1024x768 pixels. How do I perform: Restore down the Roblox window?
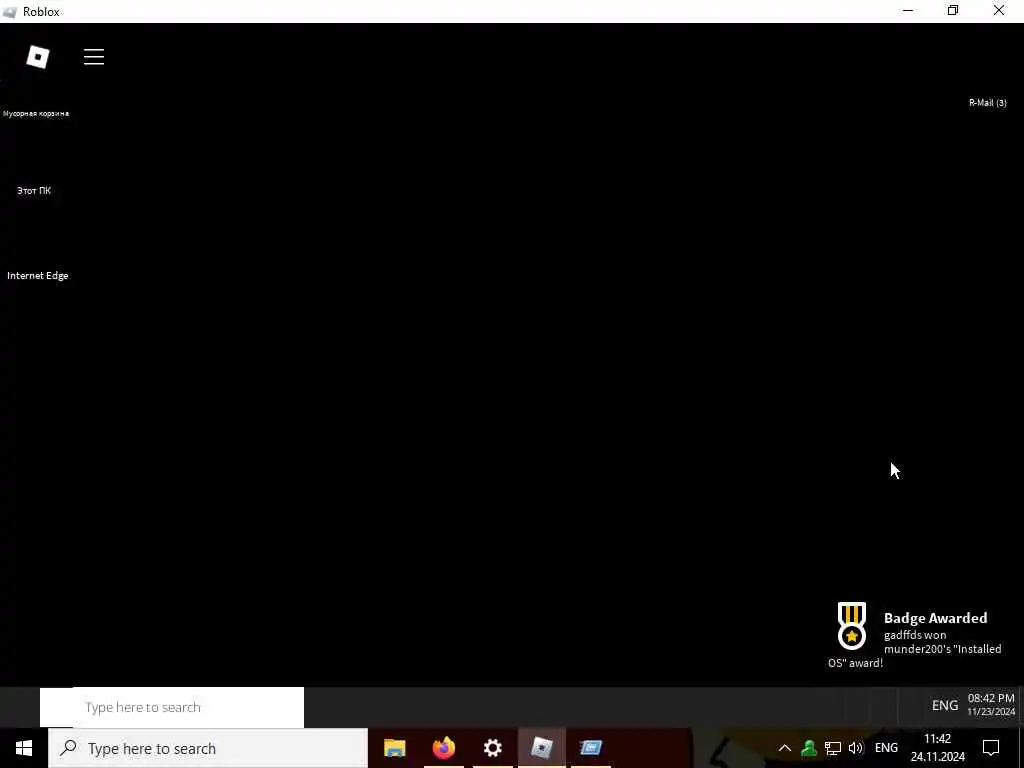[953, 11]
